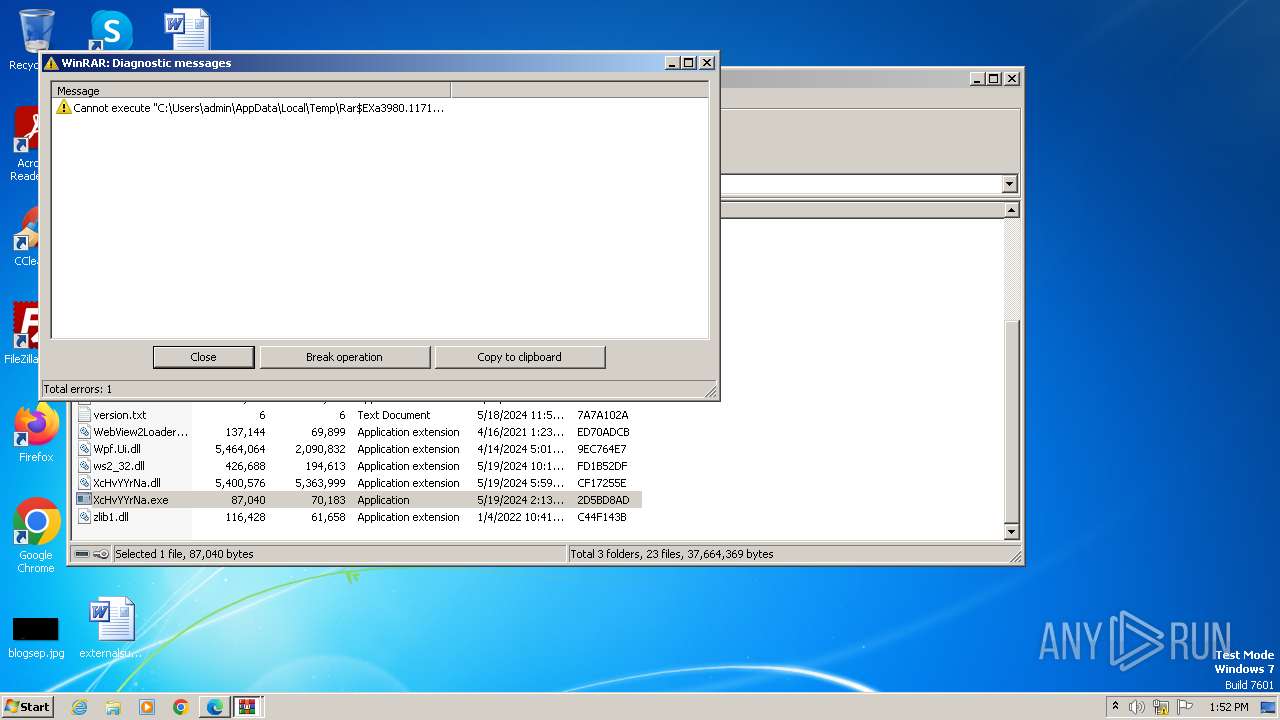Click the version.txt file icon
The height and width of the screenshot is (720, 1280).
[84, 415]
